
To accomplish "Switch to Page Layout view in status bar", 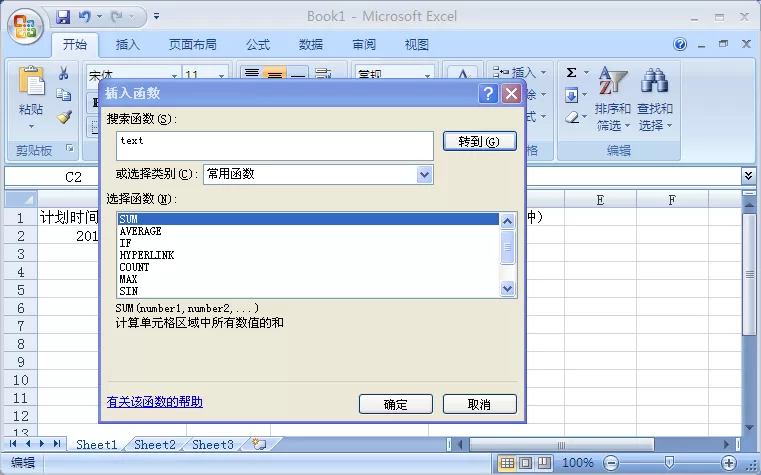I will [x=525, y=463].
